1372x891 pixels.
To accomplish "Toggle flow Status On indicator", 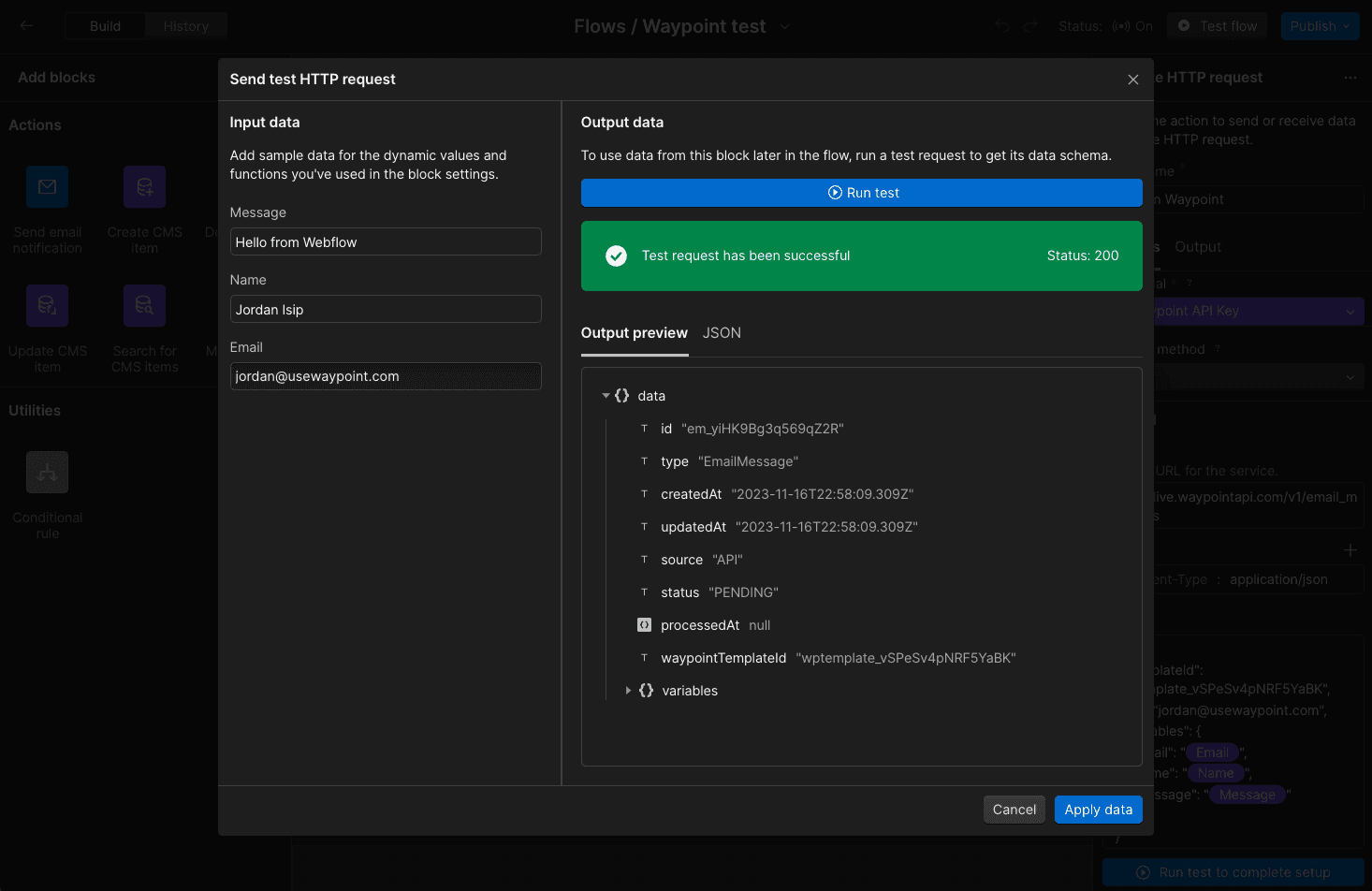I will click(1131, 26).
